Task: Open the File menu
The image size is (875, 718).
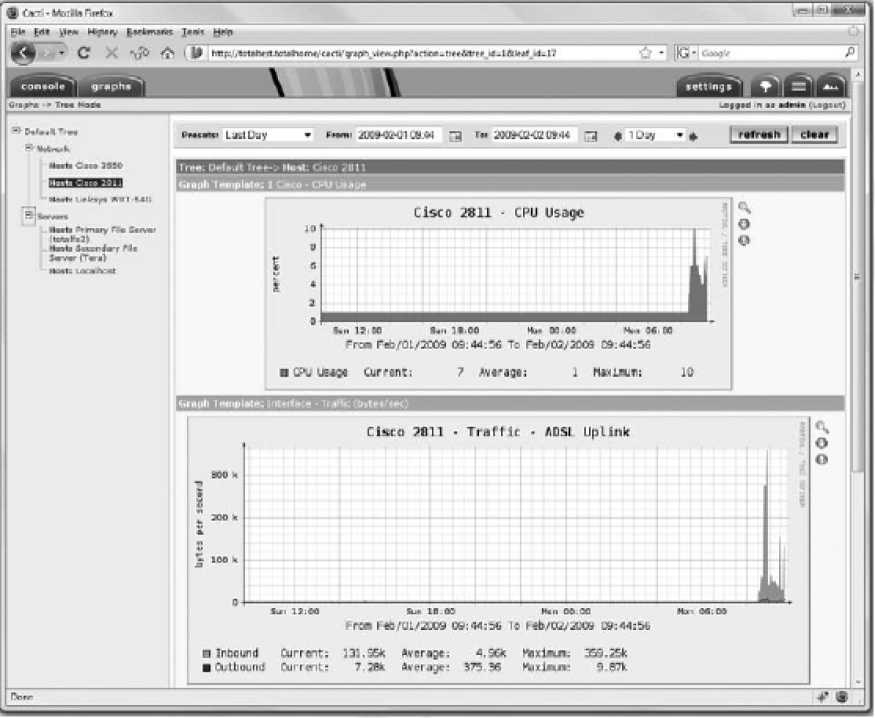Action: 18,32
